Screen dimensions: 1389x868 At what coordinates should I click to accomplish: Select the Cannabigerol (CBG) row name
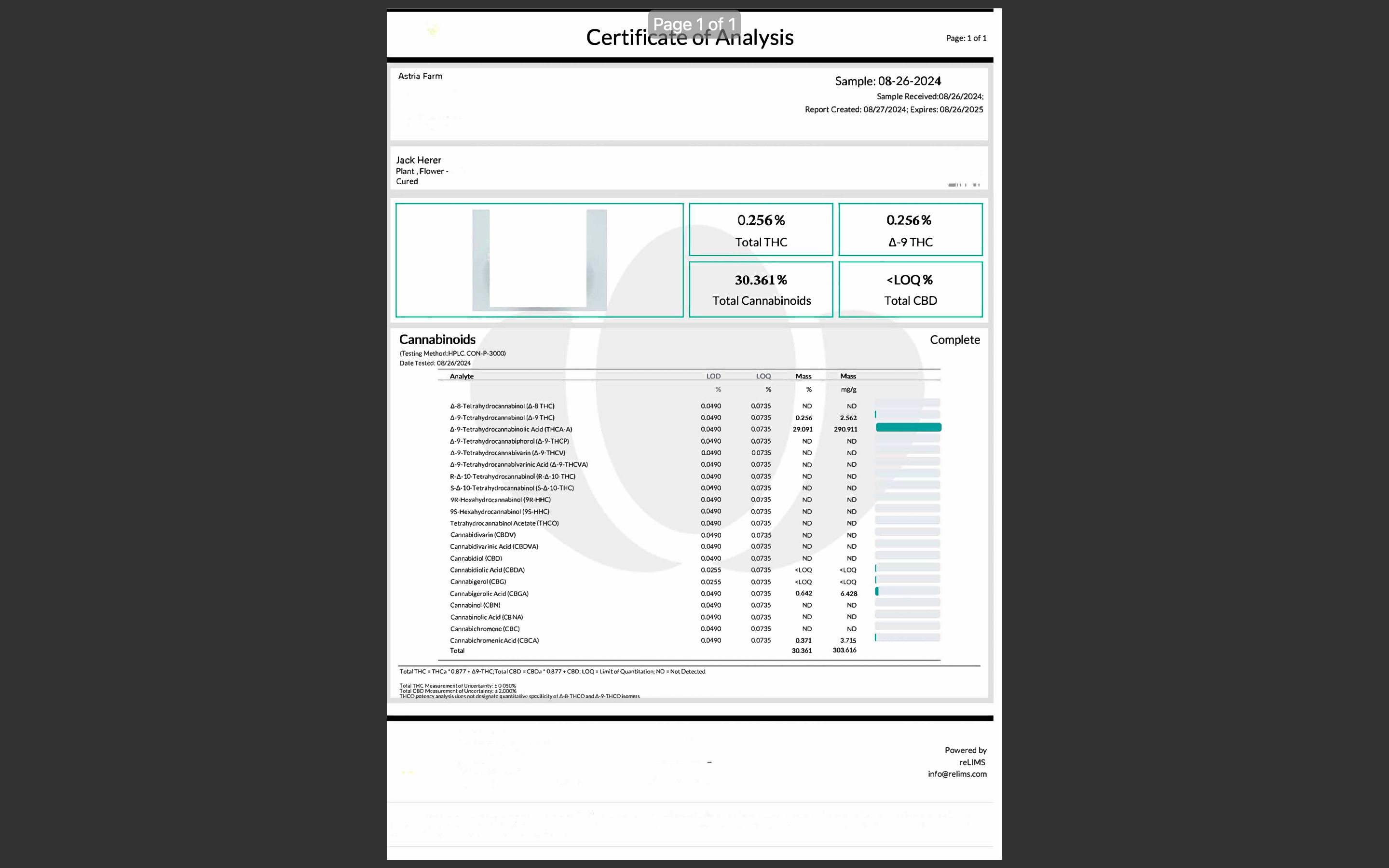tap(477, 582)
